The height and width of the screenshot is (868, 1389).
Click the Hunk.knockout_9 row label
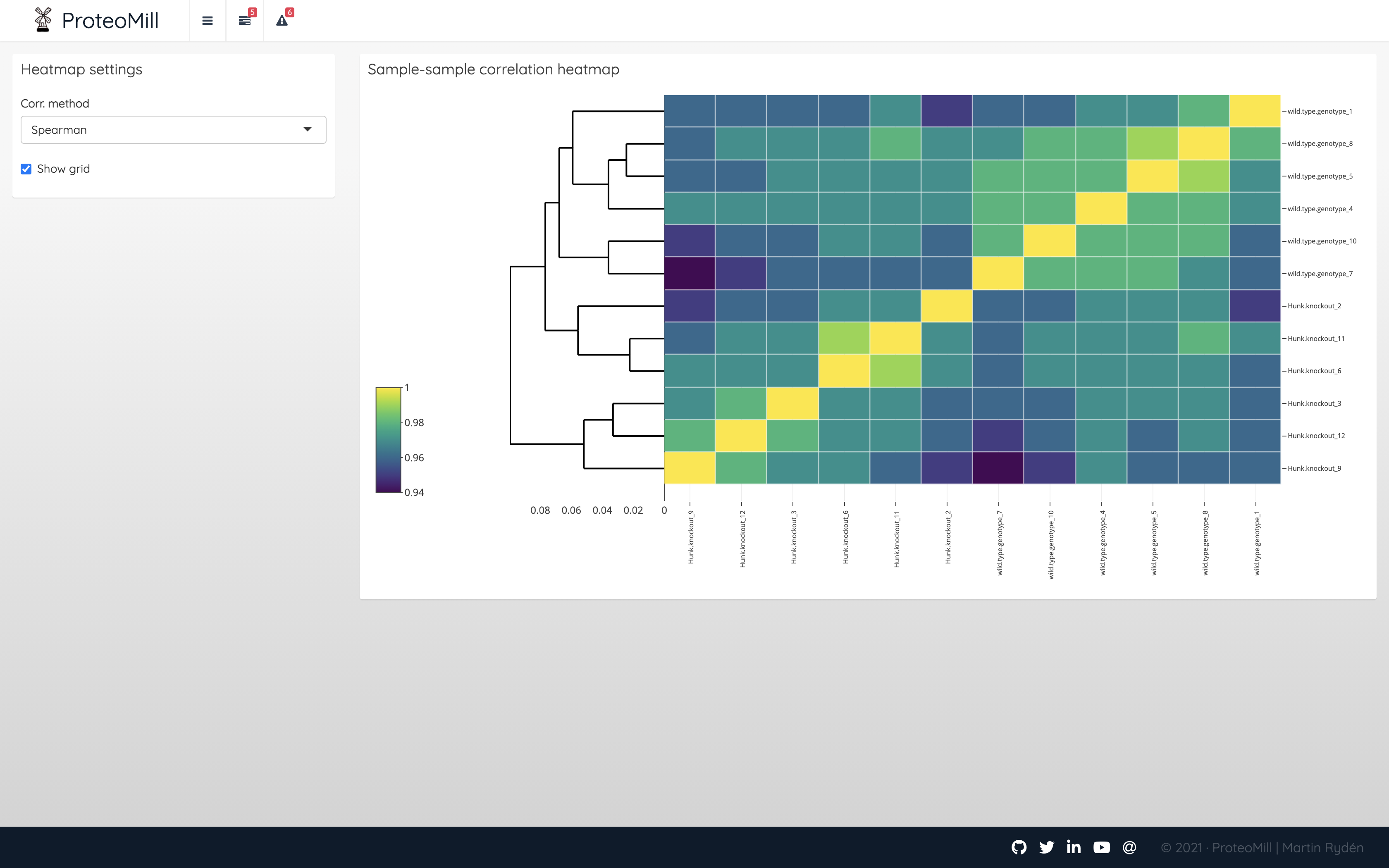pyautogui.click(x=1314, y=468)
